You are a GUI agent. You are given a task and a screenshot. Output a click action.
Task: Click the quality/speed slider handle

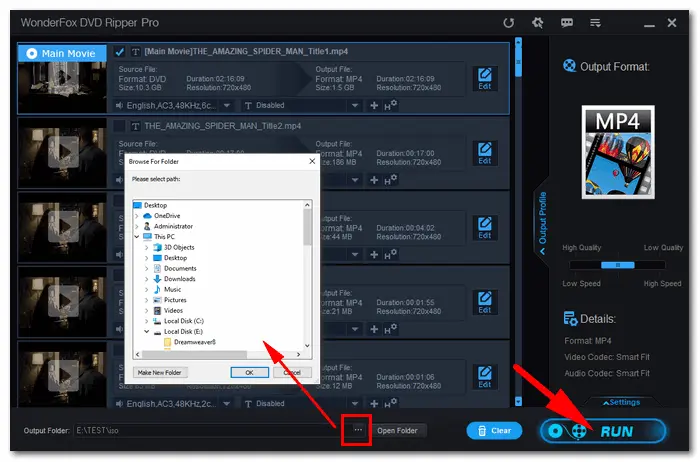click(618, 266)
